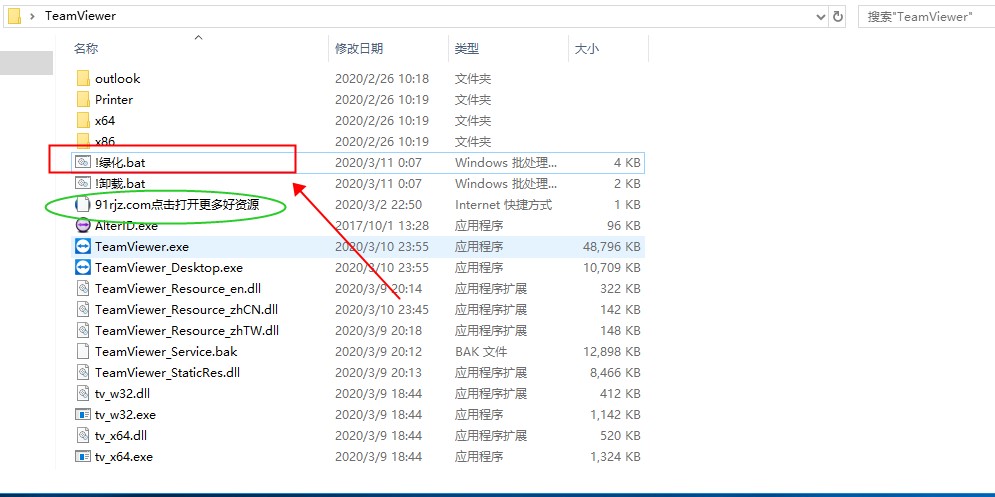Open the 91rjz.com internet shortcut
The image size is (995, 497).
[175, 205]
